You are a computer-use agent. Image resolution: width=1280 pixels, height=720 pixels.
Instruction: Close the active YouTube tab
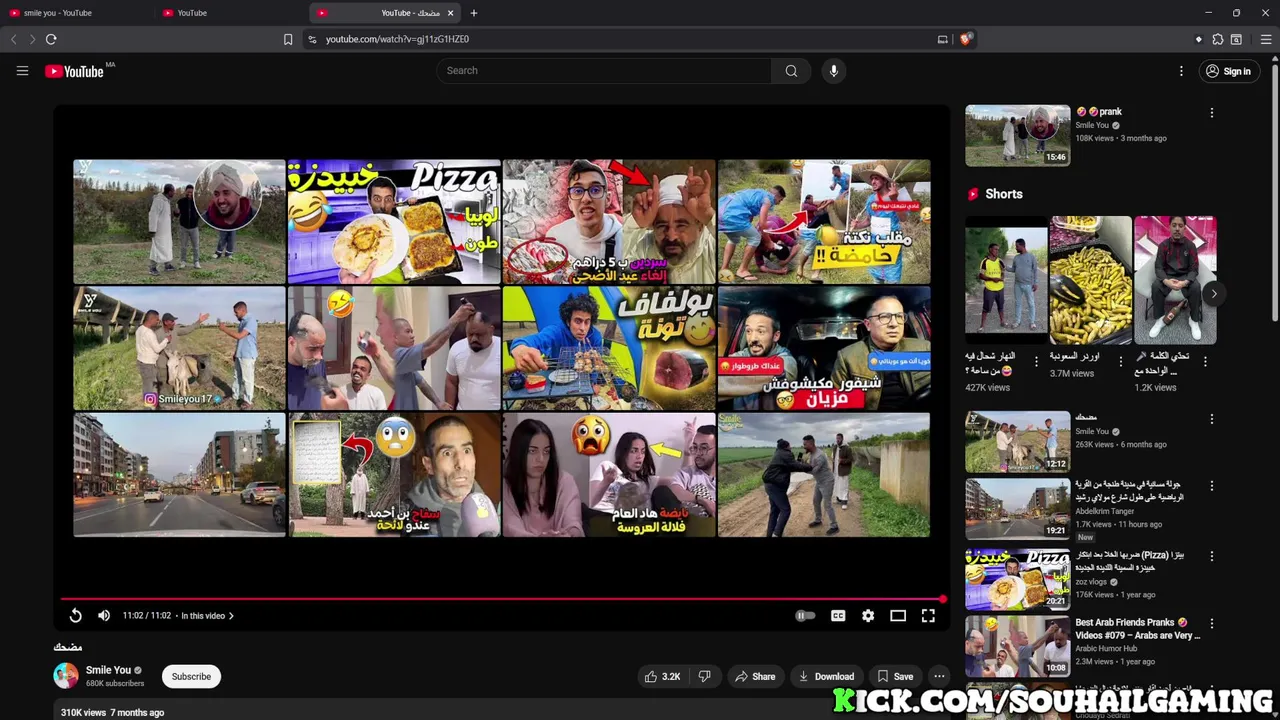pos(450,13)
